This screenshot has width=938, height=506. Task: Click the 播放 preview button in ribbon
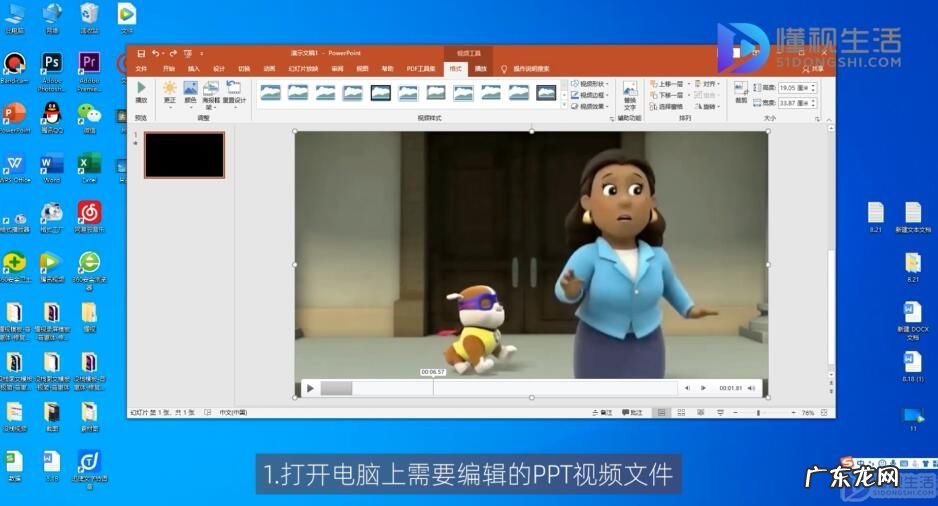pos(141,93)
